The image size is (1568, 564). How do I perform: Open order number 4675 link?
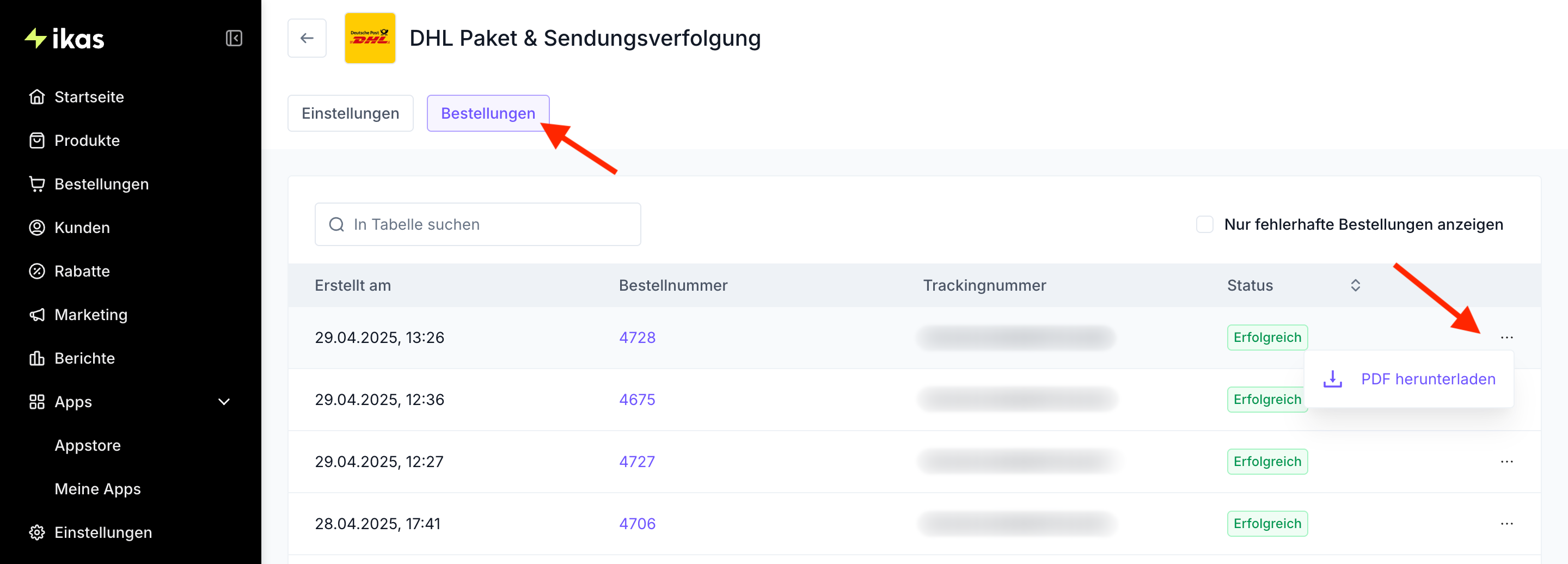636,400
